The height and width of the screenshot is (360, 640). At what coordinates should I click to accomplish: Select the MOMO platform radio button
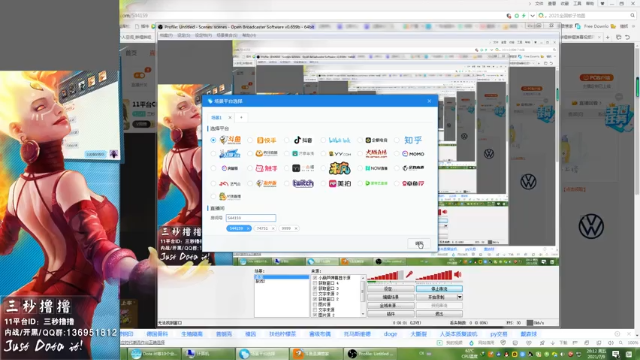397,154
